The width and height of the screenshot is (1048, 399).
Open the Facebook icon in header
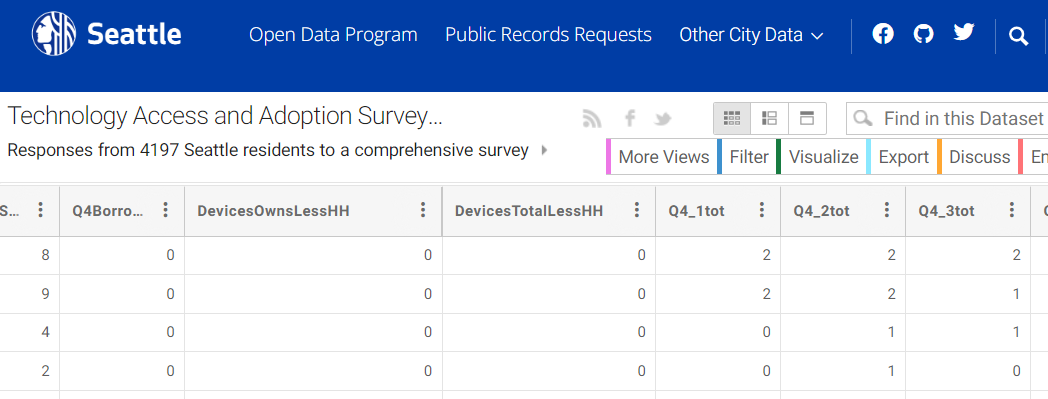[x=883, y=33]
